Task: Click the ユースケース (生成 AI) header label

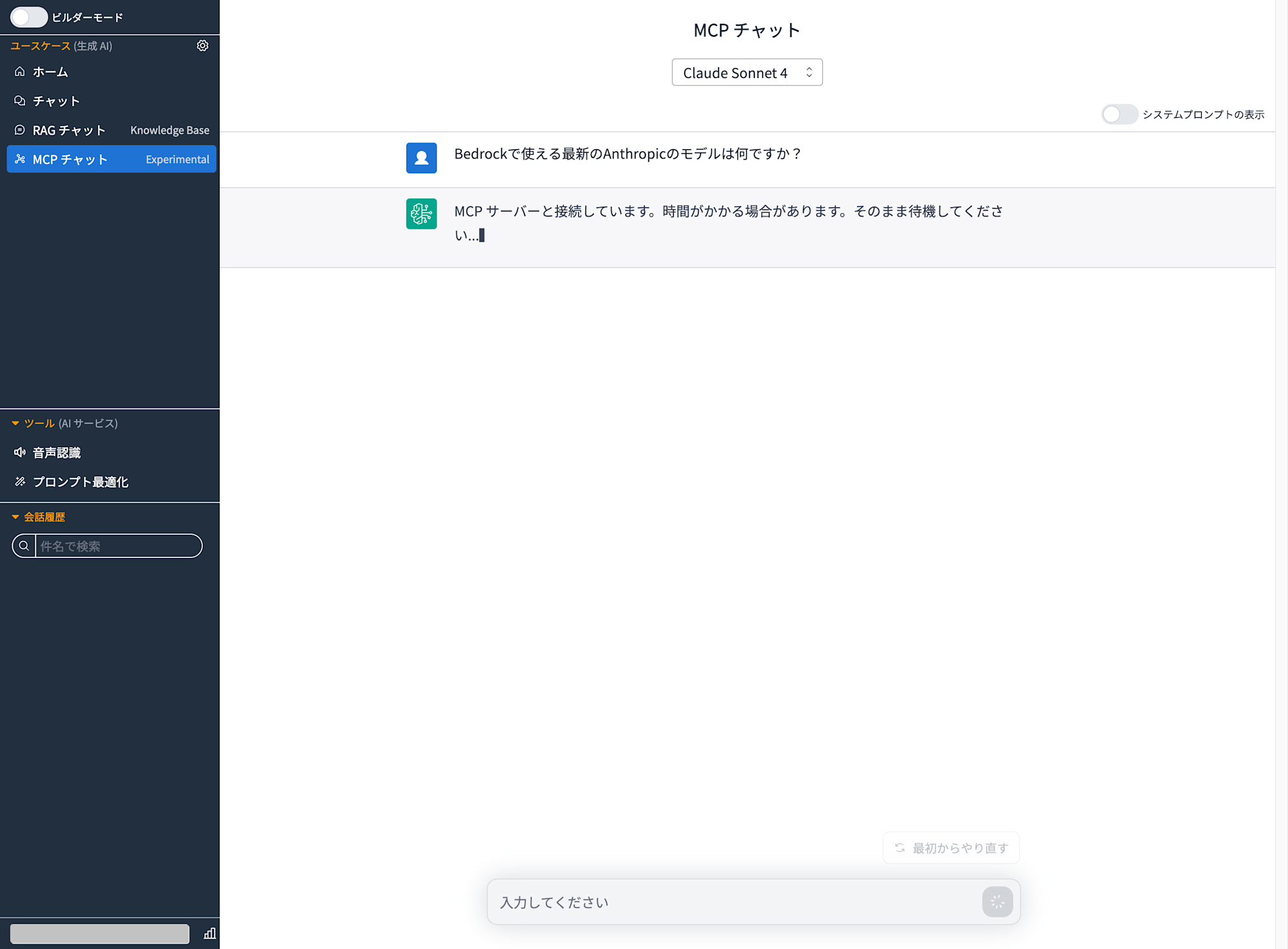Action: point(61,46)
